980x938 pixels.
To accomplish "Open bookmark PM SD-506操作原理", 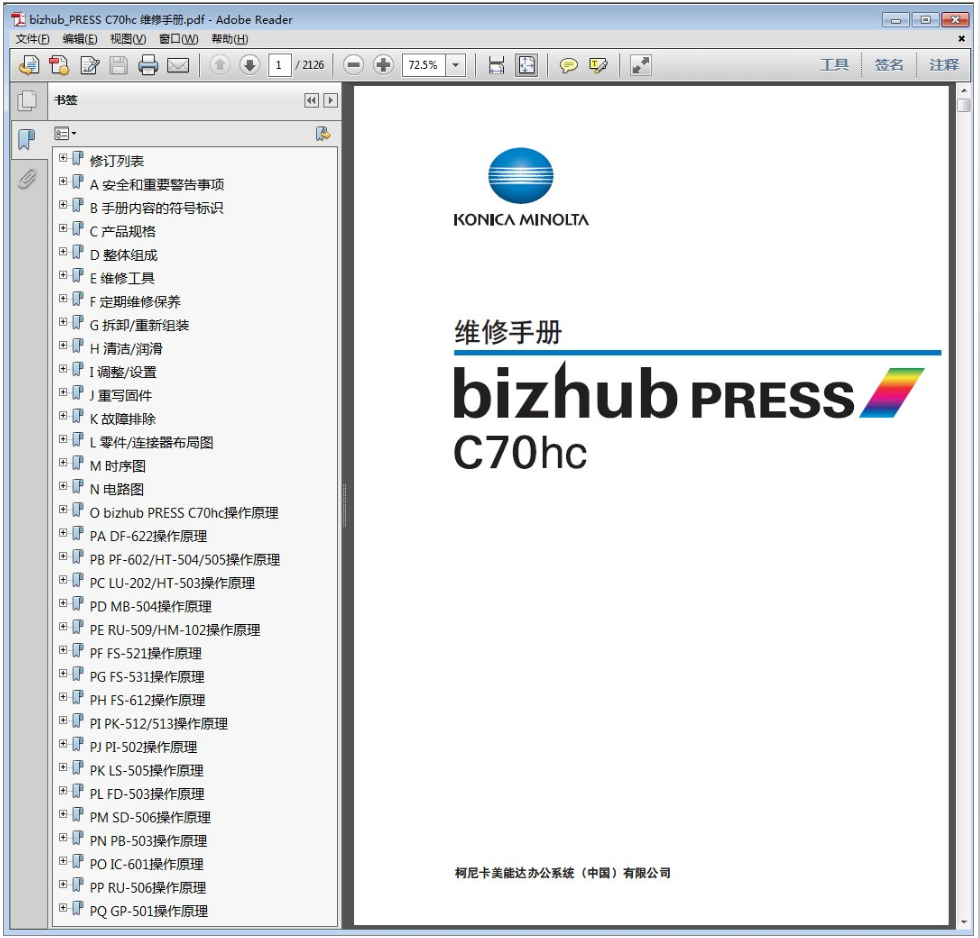I will pos(150,817).
